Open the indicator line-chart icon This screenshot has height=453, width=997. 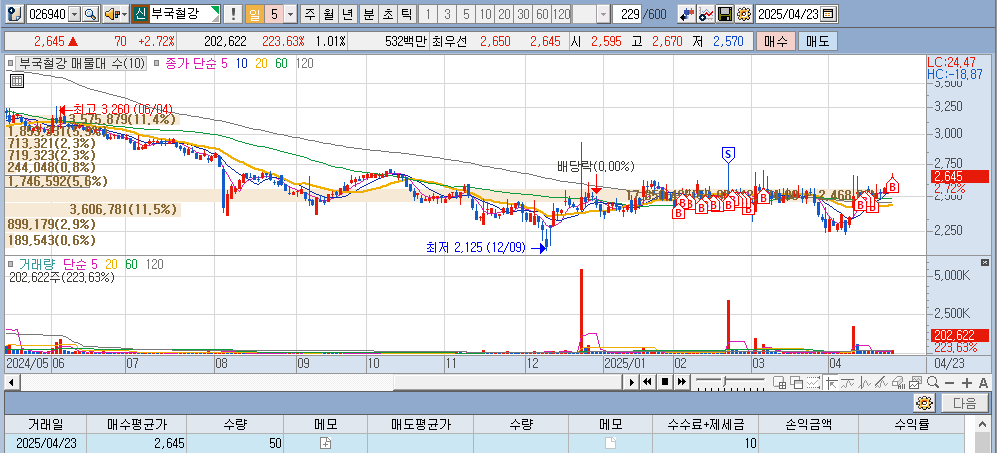pos(706,14)
